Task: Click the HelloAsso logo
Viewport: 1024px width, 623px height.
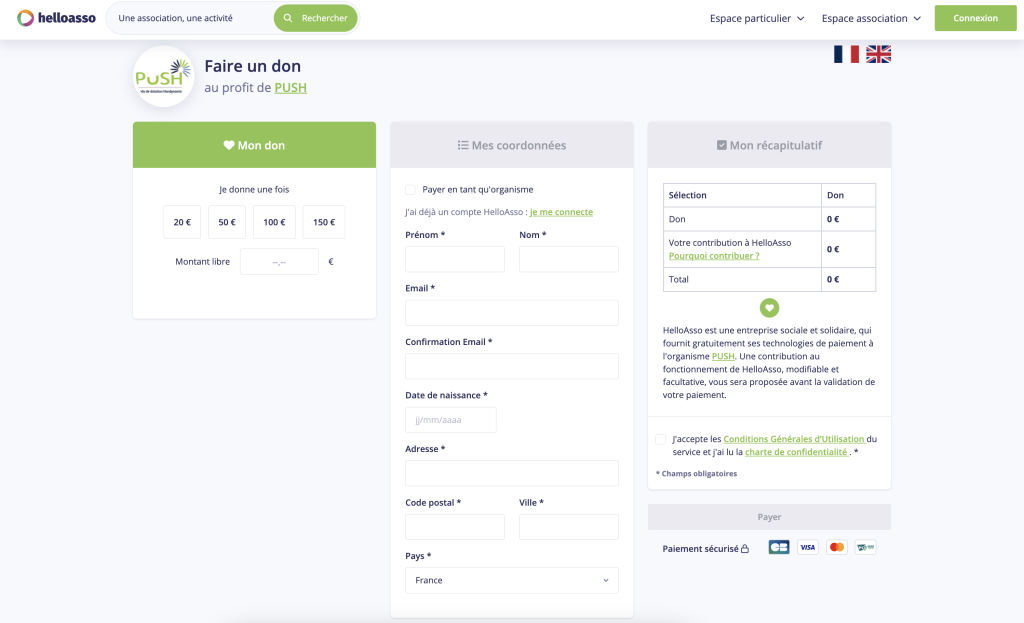Action: point(57,18)
